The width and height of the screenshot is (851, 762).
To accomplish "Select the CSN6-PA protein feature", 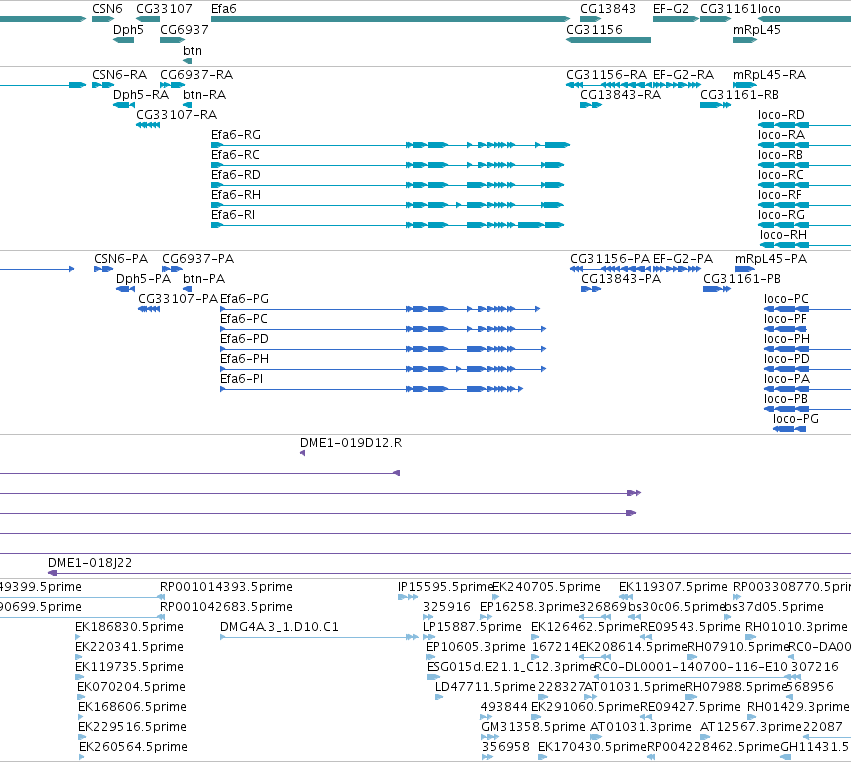I will (x=104, y=269).
